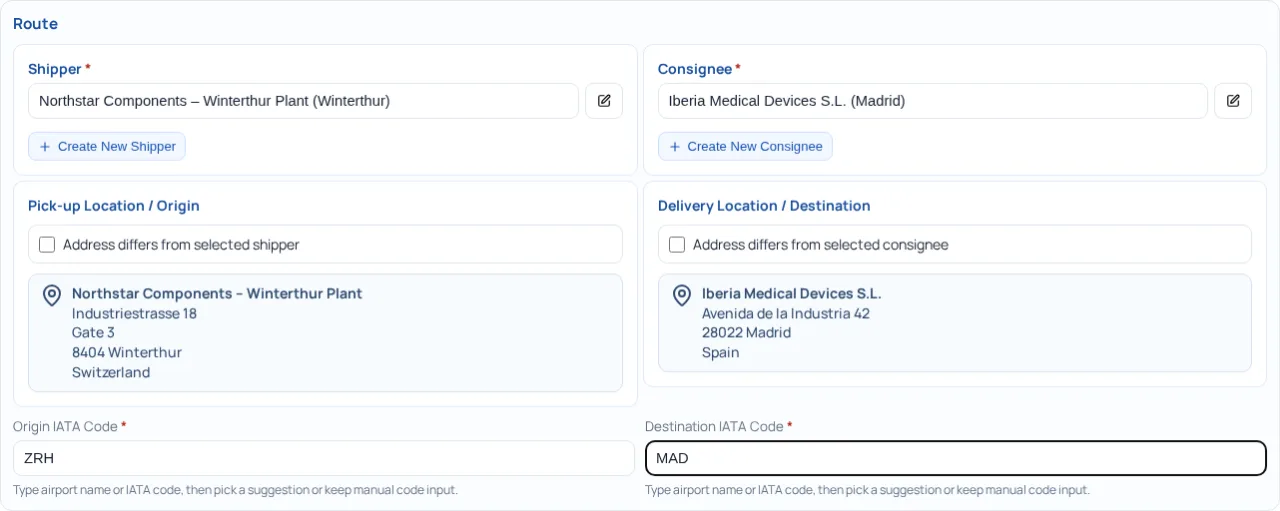Screen dimensions: 1280x511
Task: Check 'Address differs from selected shipper' box
Action: [x=47, y=244]
